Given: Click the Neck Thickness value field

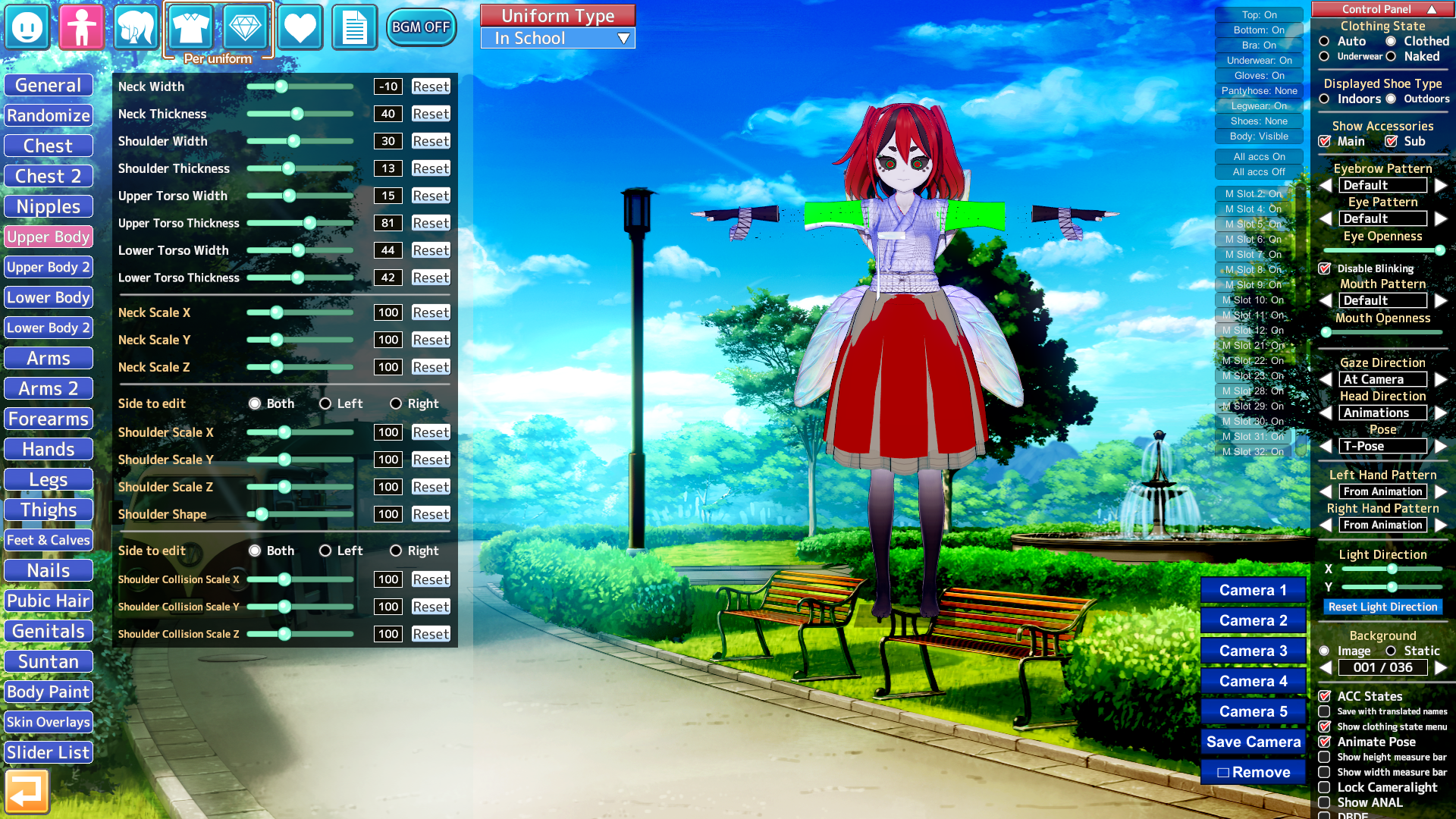Looking at the screenshot, I should pos(388,114).
